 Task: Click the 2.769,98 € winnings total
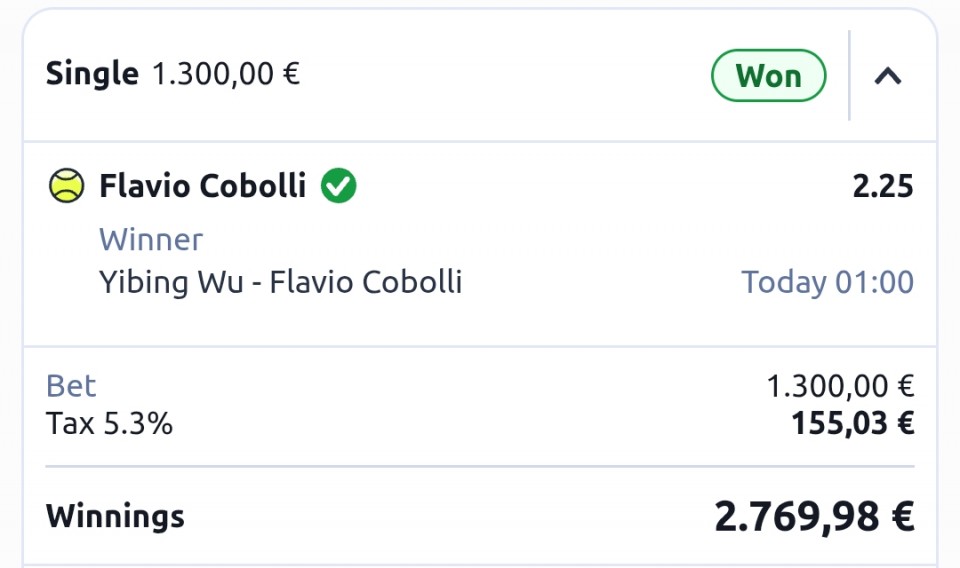tap(813, 516)
